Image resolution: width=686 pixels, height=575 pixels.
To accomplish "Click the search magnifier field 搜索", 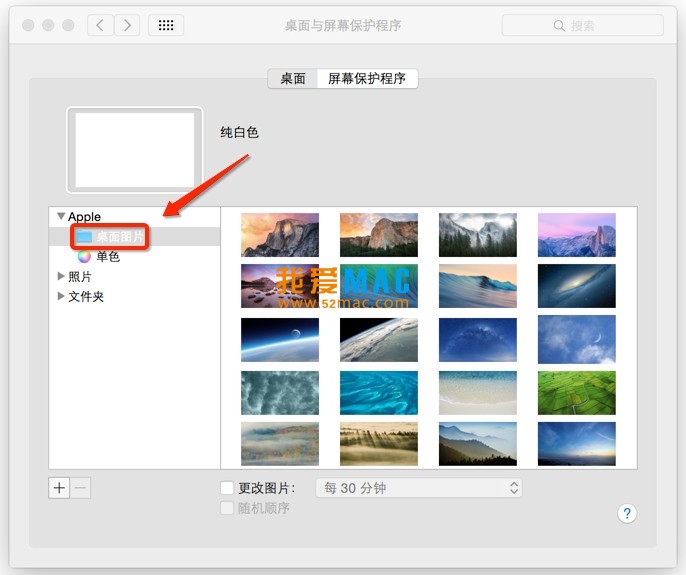I will pyautogui.click(x=582, y=25).
